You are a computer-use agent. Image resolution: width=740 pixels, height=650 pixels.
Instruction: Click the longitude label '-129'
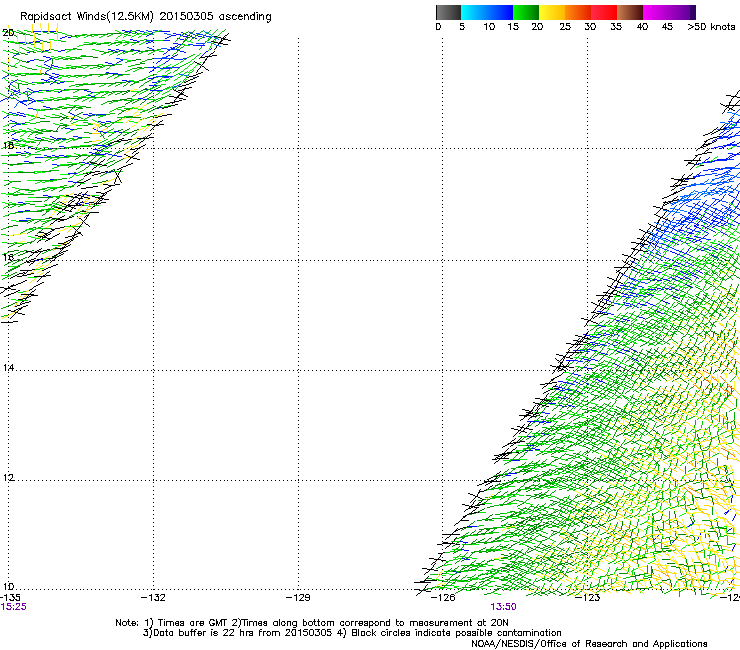click(298, 598)
